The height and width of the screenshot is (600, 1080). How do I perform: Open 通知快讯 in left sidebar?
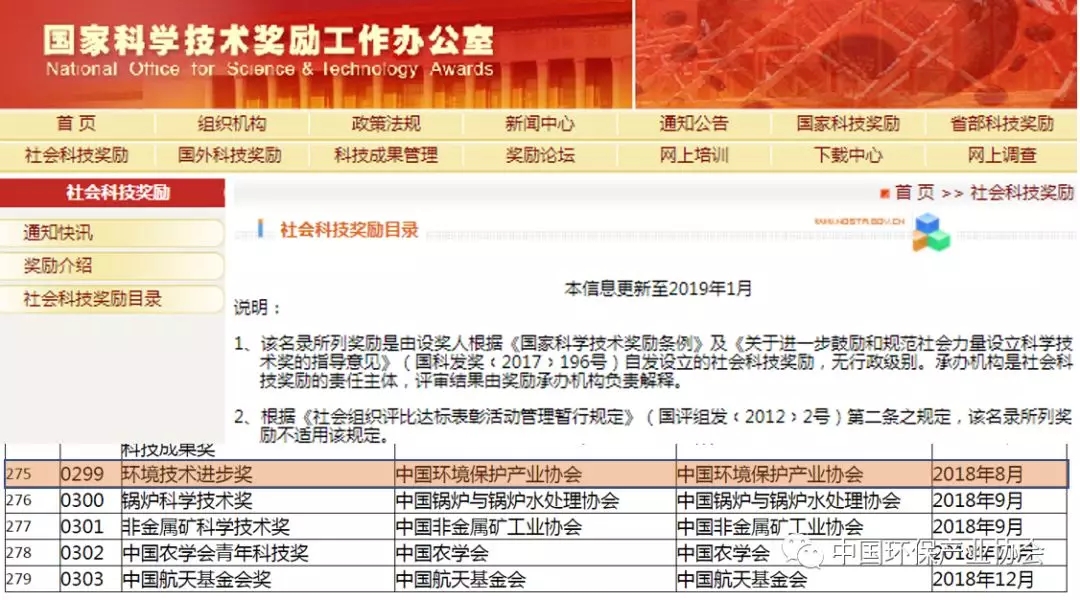point(59,233)
